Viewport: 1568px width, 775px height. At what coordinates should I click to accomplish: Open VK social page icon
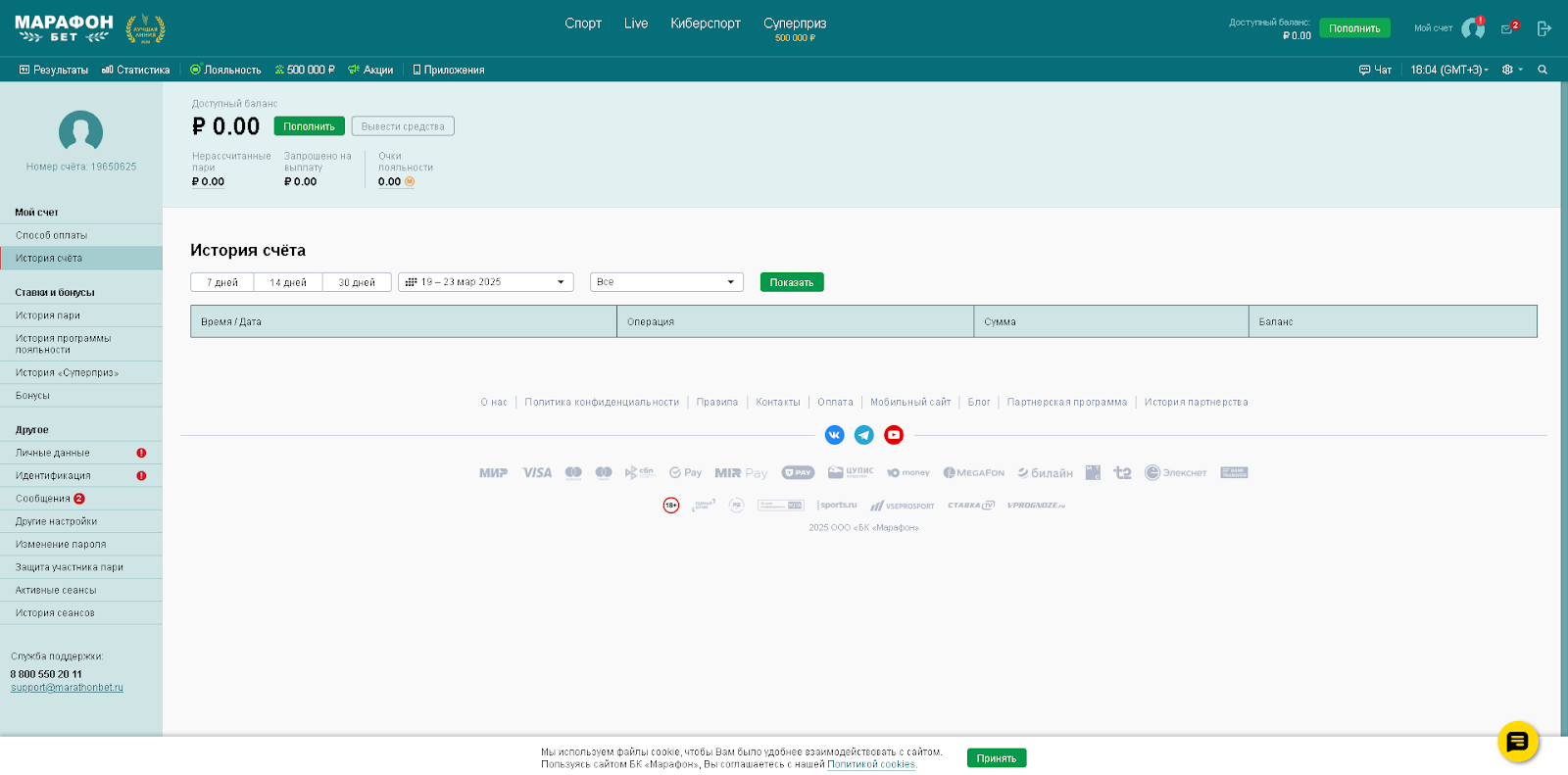834,435
